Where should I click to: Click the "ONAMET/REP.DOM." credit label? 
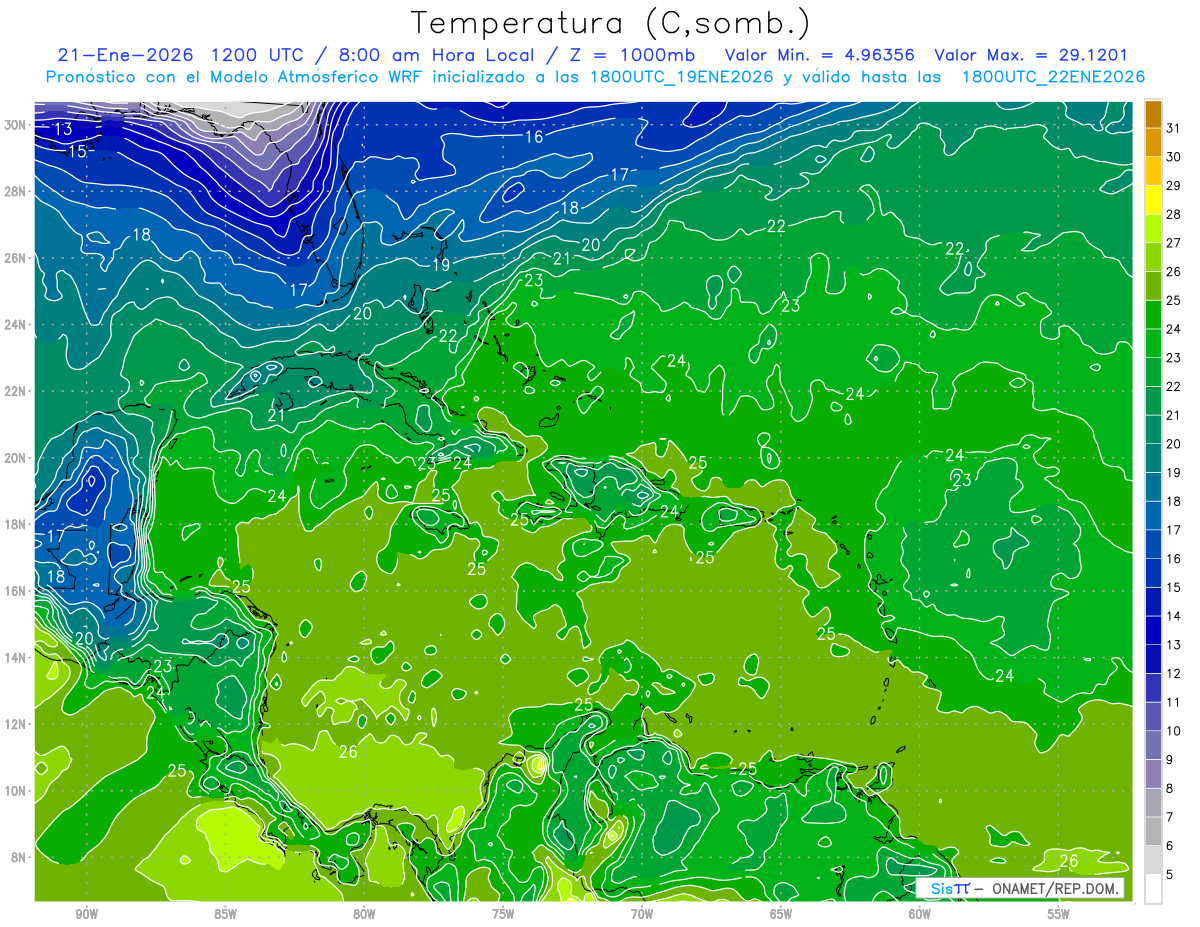point(1053,888)
